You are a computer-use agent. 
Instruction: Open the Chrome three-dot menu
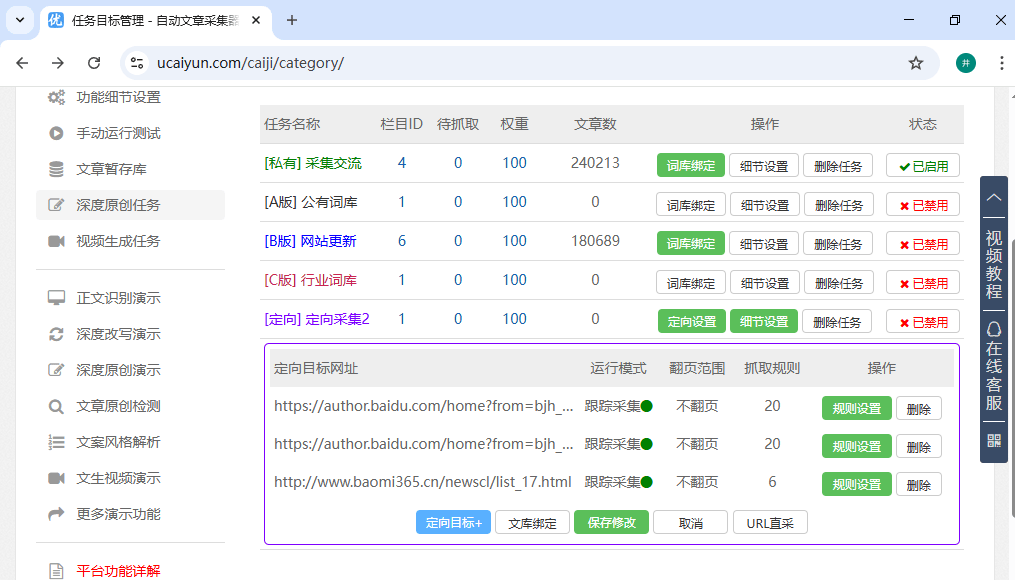click(x=1002, y=62)
